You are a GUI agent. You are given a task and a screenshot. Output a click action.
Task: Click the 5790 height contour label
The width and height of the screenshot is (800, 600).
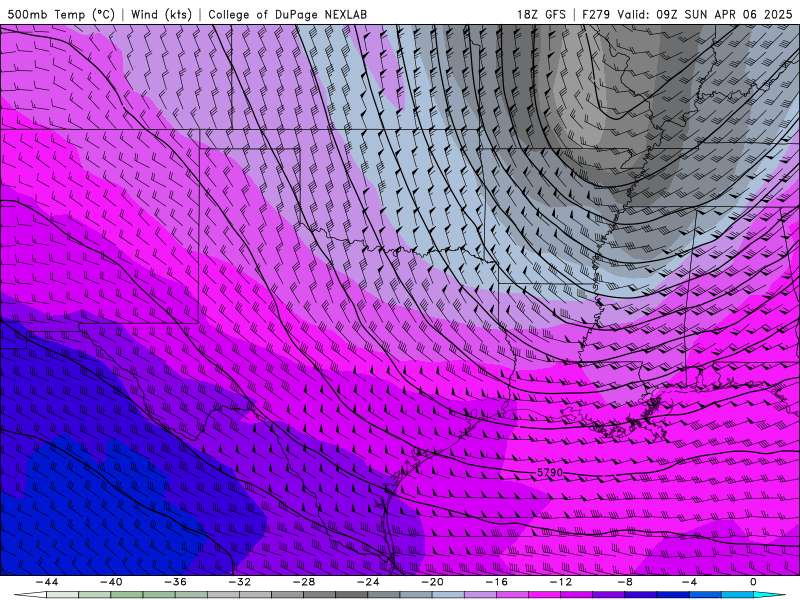(x=550, y=473)
